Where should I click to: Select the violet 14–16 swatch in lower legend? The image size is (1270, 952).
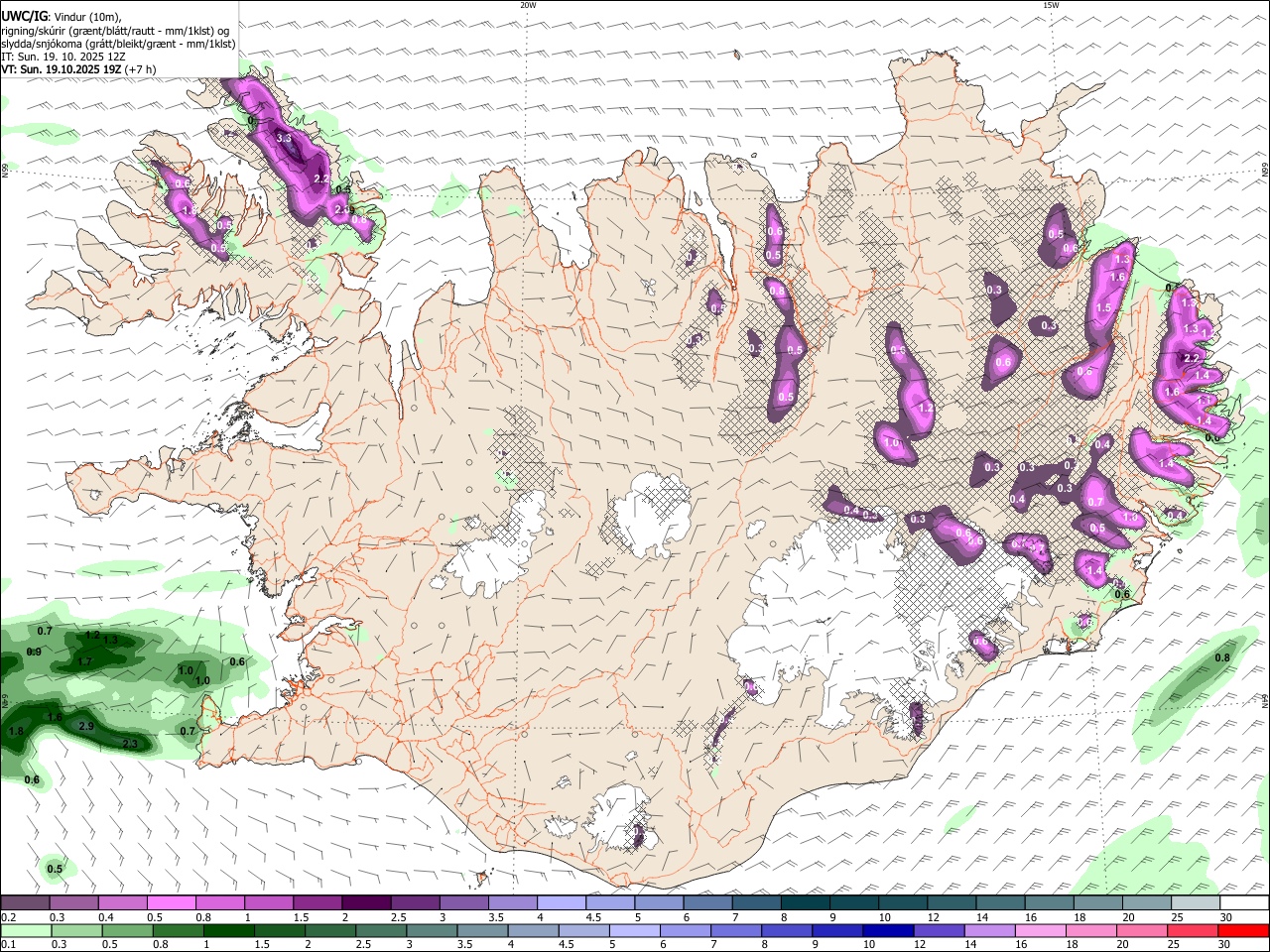point(989,931)
